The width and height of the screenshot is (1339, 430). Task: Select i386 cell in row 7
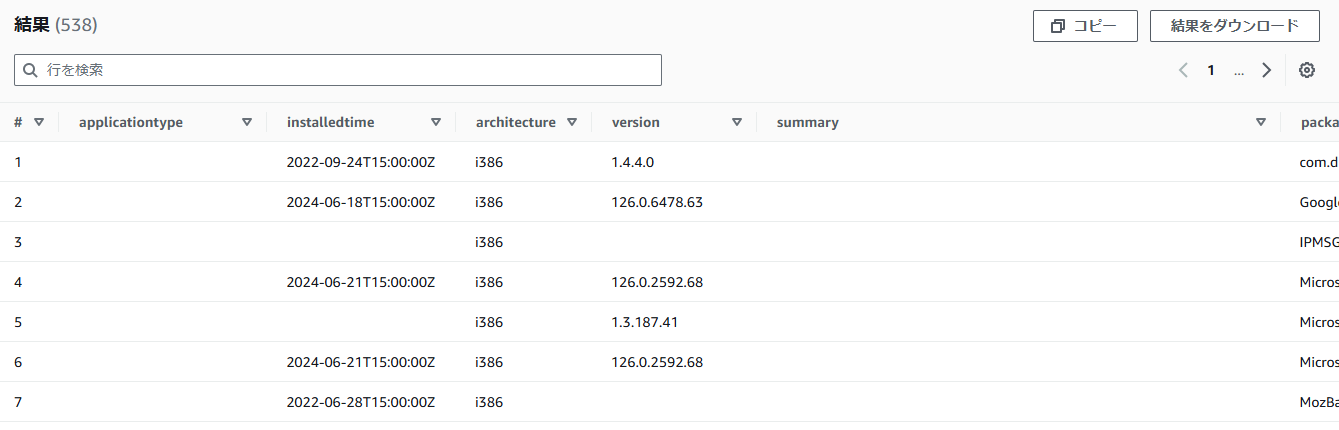(490, 402)
